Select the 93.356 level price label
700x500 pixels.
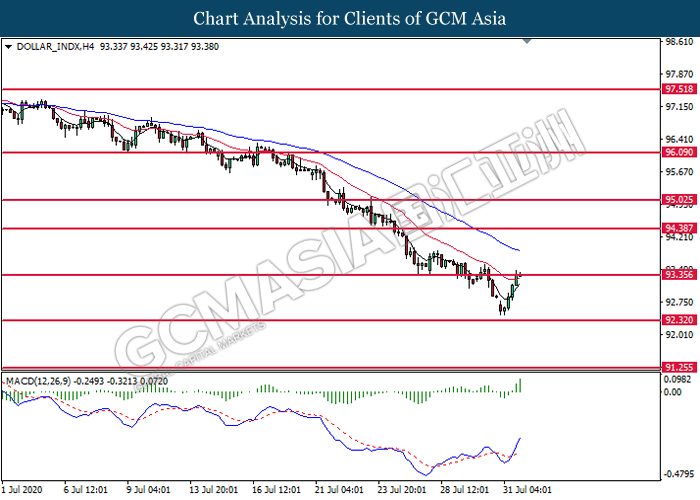click(x=679, y=274)
